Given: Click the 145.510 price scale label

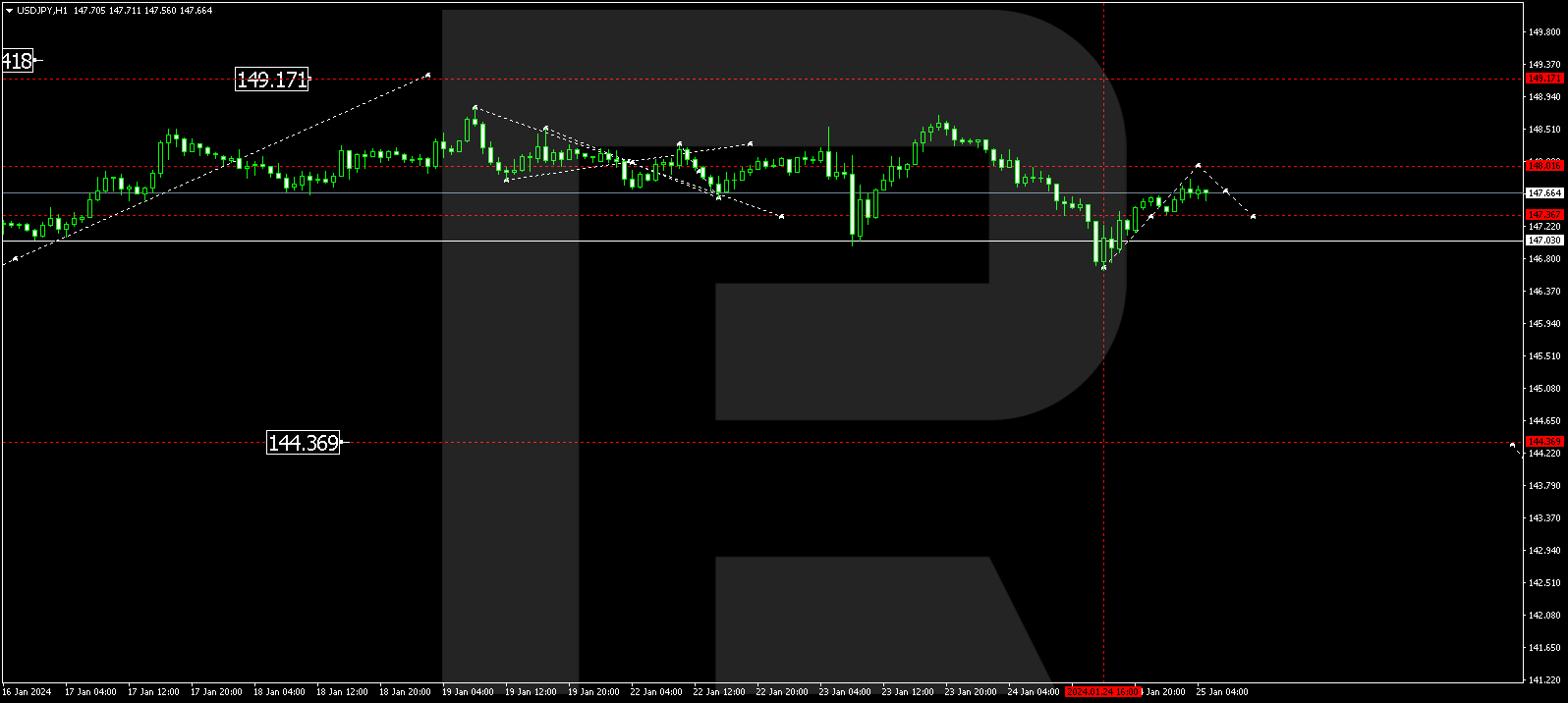Looking at the screenshot, I should [1544, 356].
